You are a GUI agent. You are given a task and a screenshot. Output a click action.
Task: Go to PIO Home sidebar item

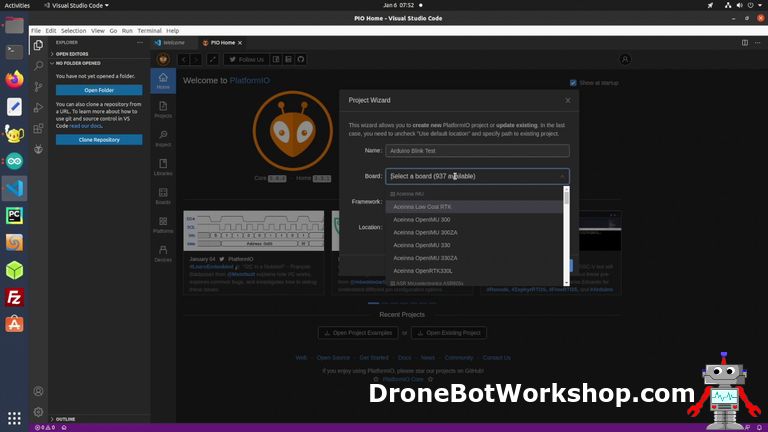pyautogui.click(x=163, y=81)
